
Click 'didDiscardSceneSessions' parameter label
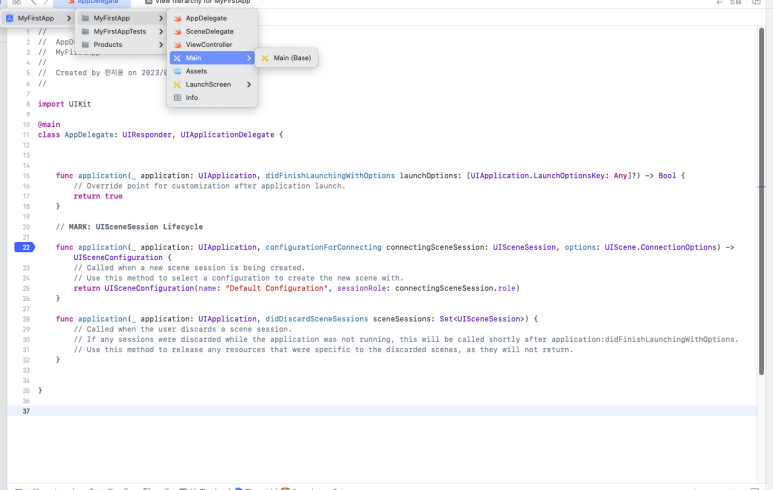point(316,319)
